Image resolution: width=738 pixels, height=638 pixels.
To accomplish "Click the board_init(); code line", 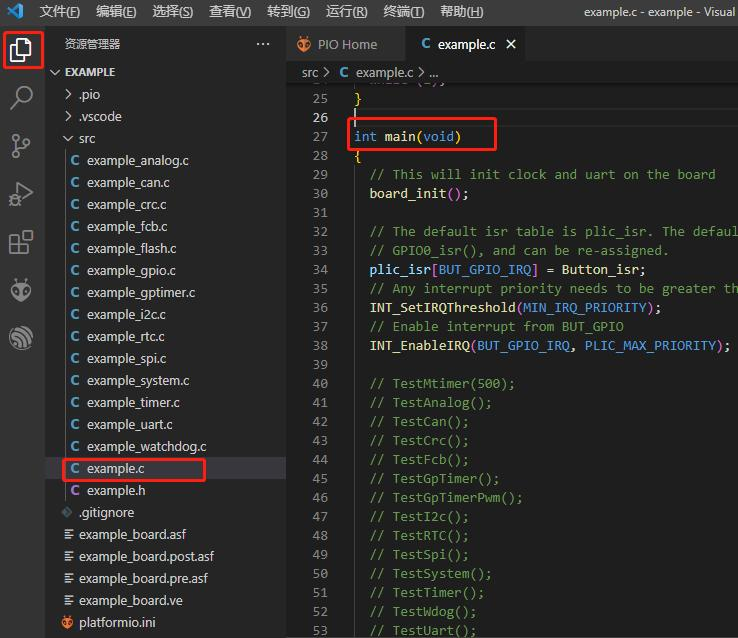I will click(419, 193).
